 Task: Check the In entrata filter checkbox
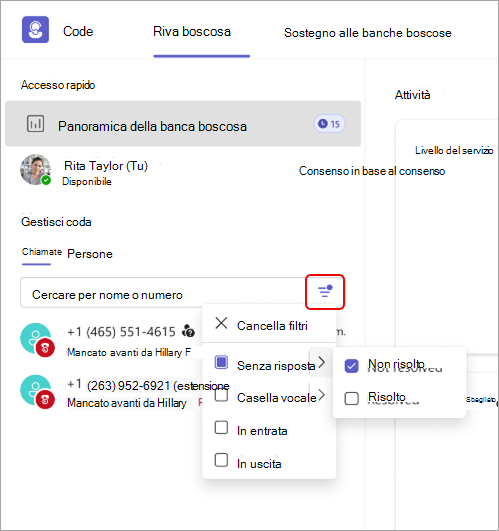[221, 427]
